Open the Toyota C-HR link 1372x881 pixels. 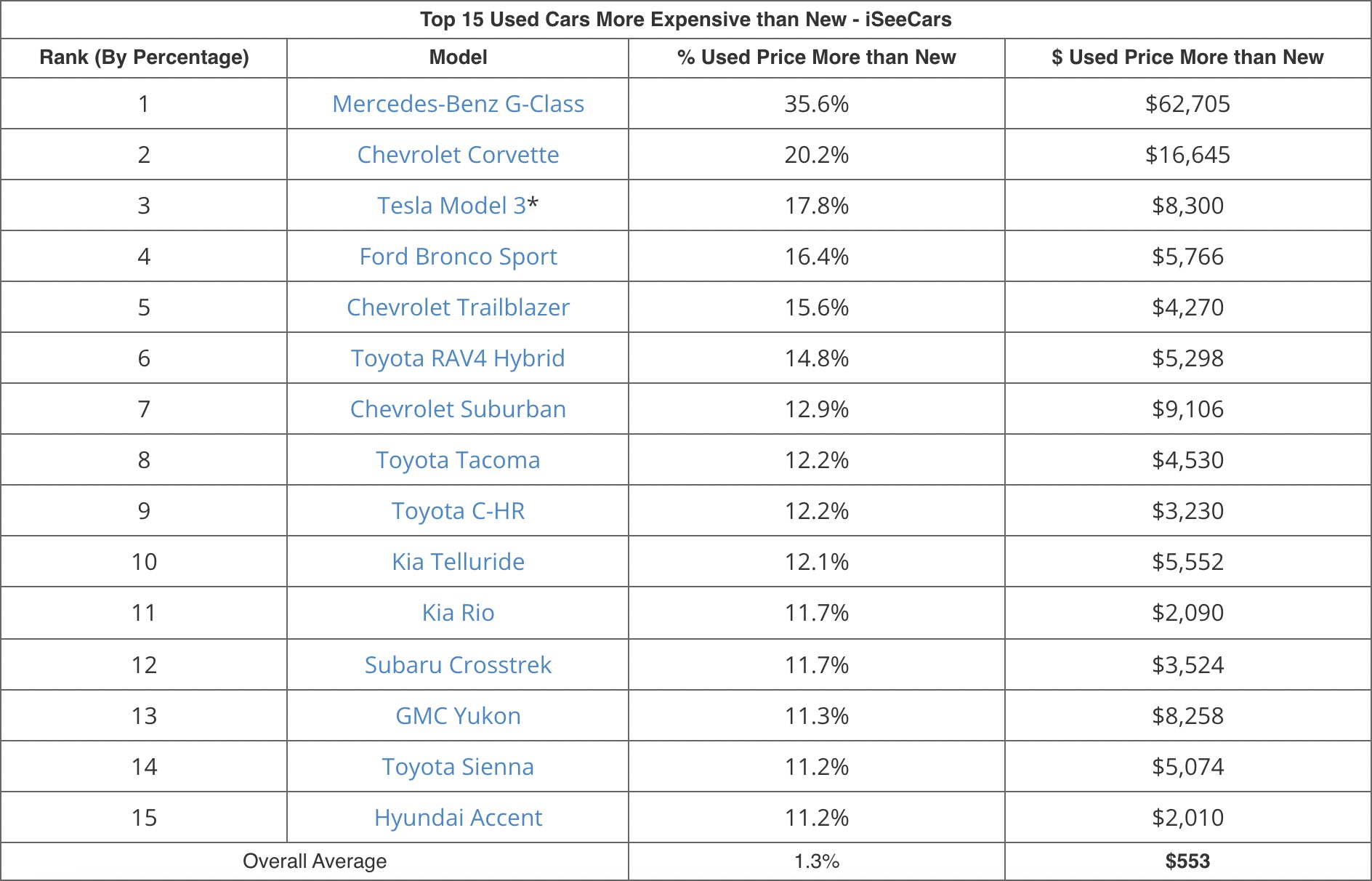(458, 511)
